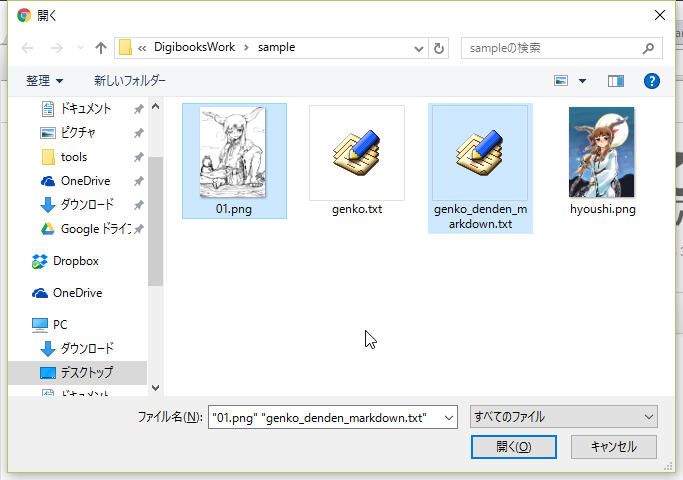Click the 開く(O) button
Image resolution: width=683 pixels, height=480 pixels.
pyautogui.click(x=514, y=447)
